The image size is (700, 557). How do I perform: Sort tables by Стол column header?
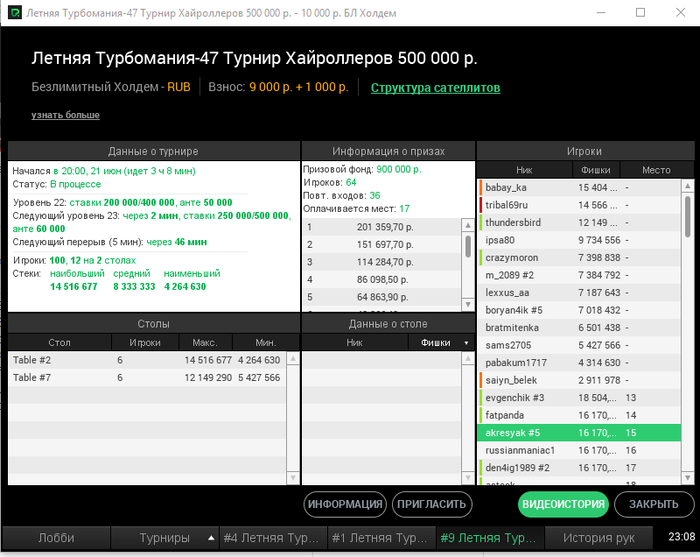pos(59,342)
